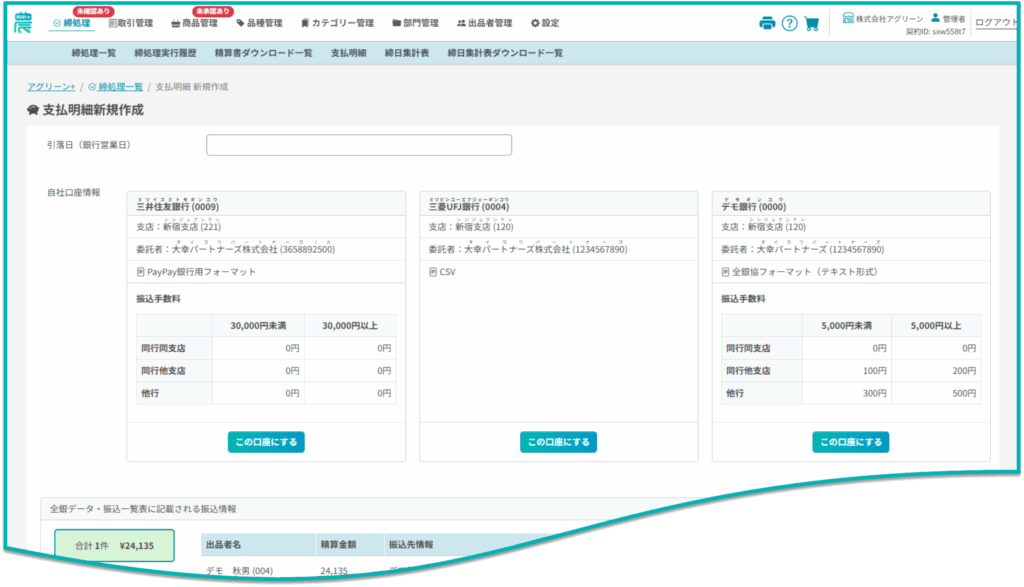Go to 締日集計表 submenu tab
Viewport: 1024px width, 587px height.
click(x=407, y=53)
